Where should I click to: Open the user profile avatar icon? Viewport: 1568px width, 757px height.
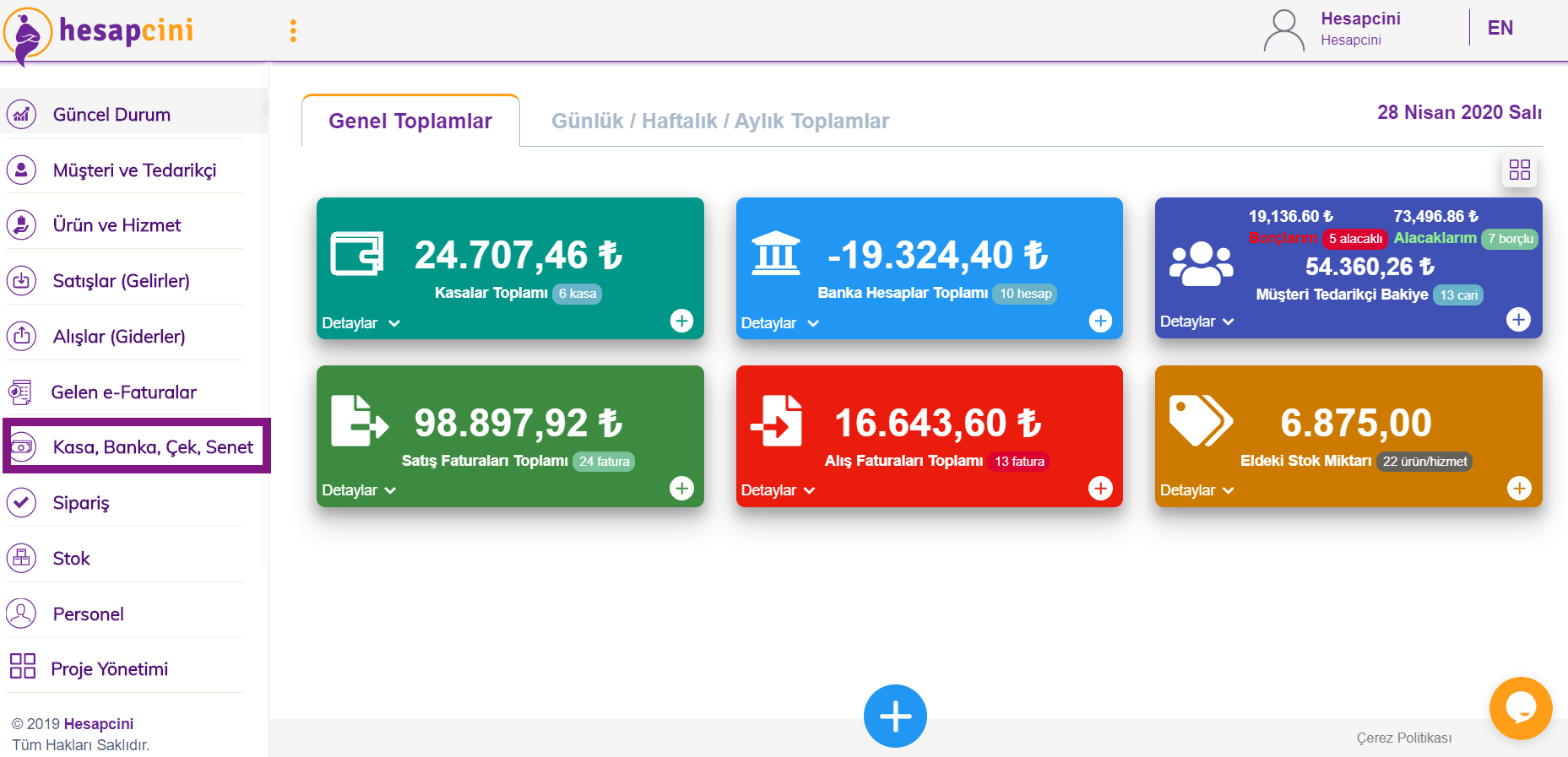(1283, 30)
